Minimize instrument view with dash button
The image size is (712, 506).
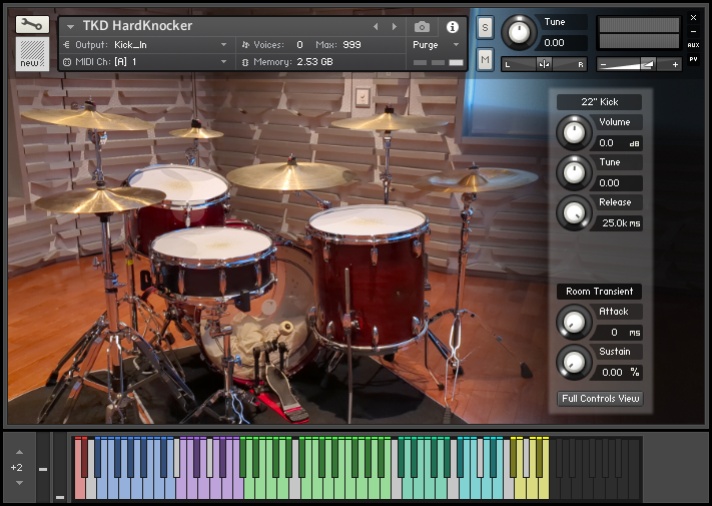click(693, 32)
